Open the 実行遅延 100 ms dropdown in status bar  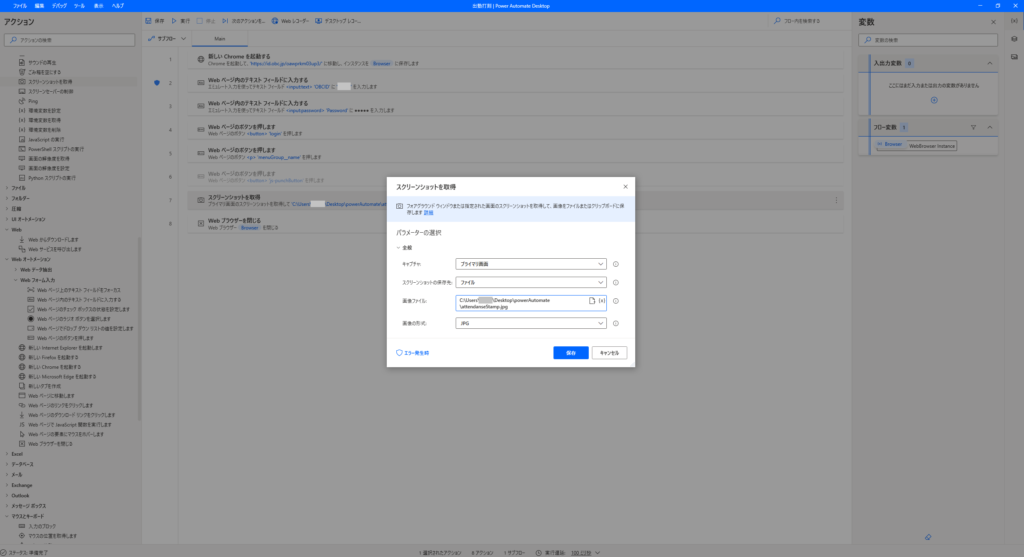[586, 552]
